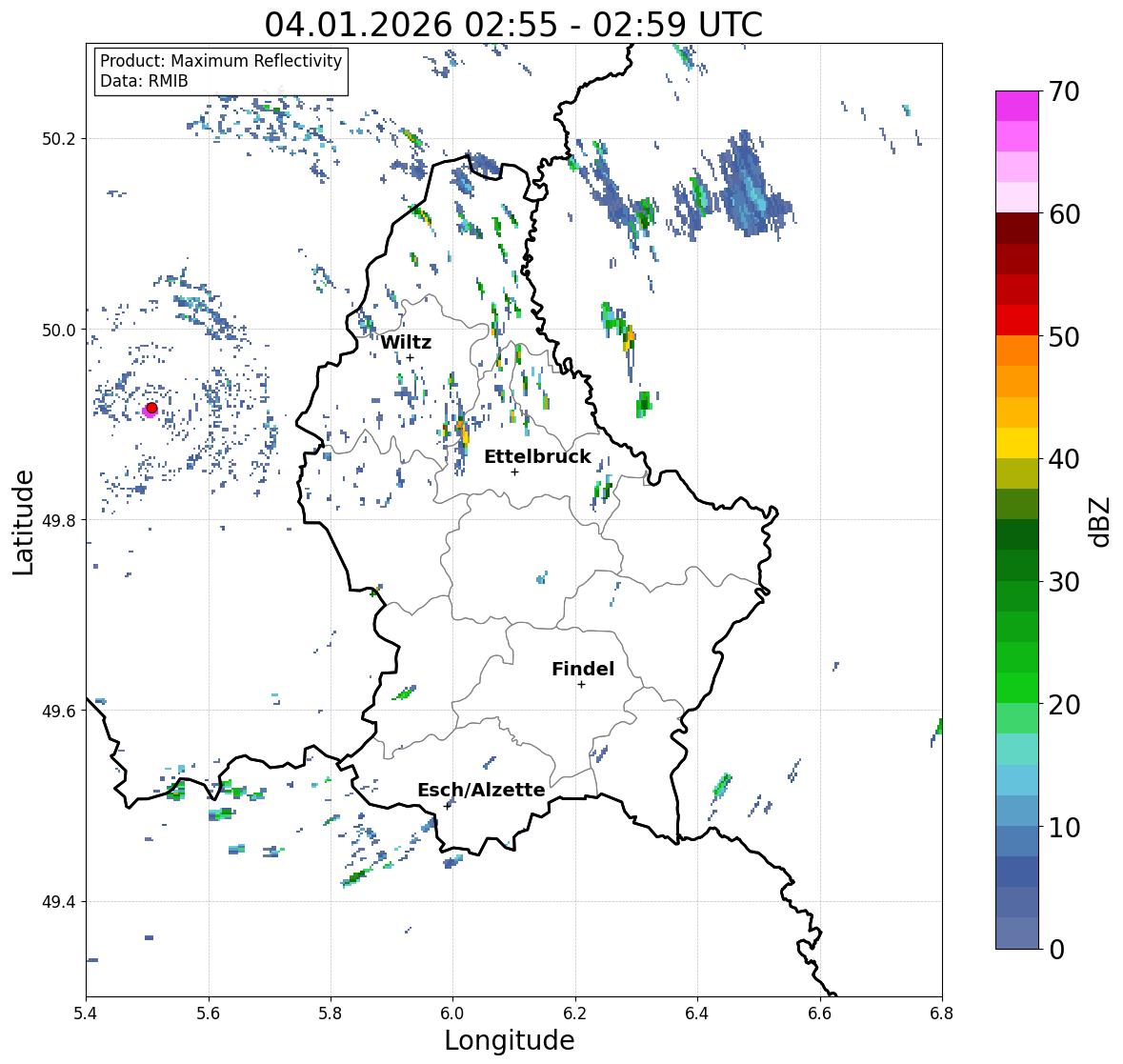The width and height of the screenshot is (1123, 1064).
Task: Click the bright red colorbar segment
Action: [x=1017, y=320]
